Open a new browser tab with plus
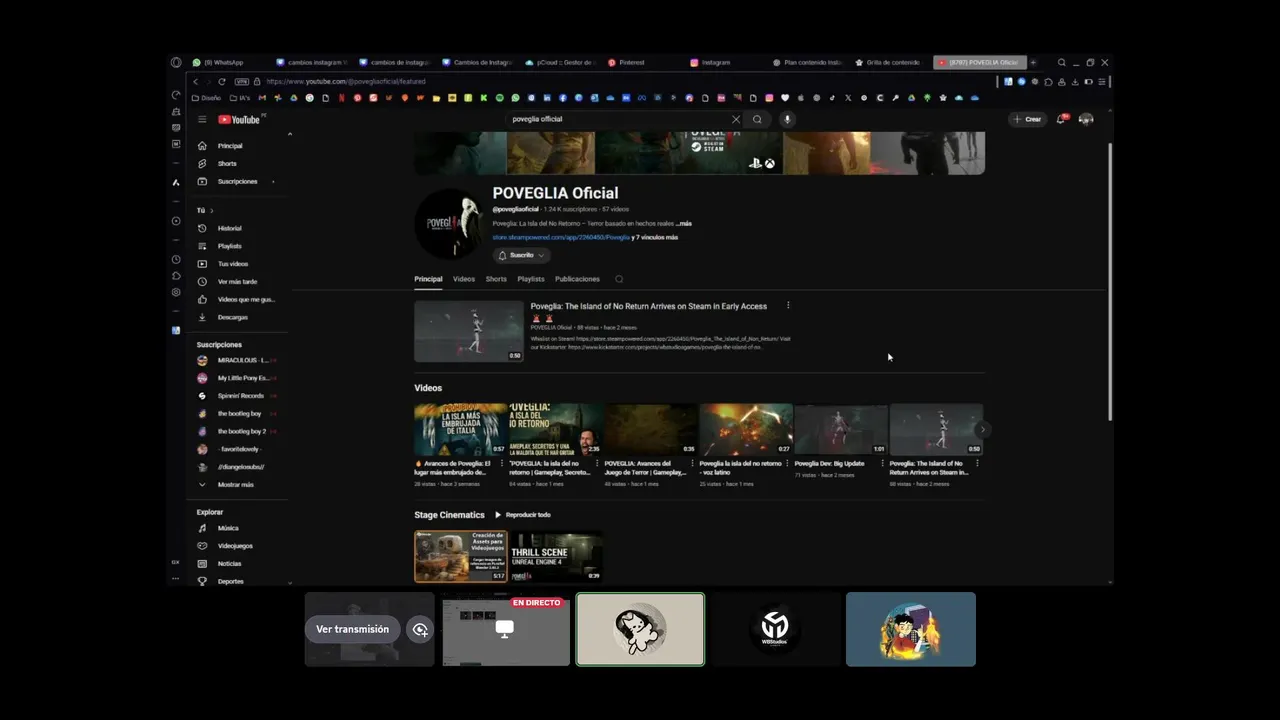 coord(1033,62)
